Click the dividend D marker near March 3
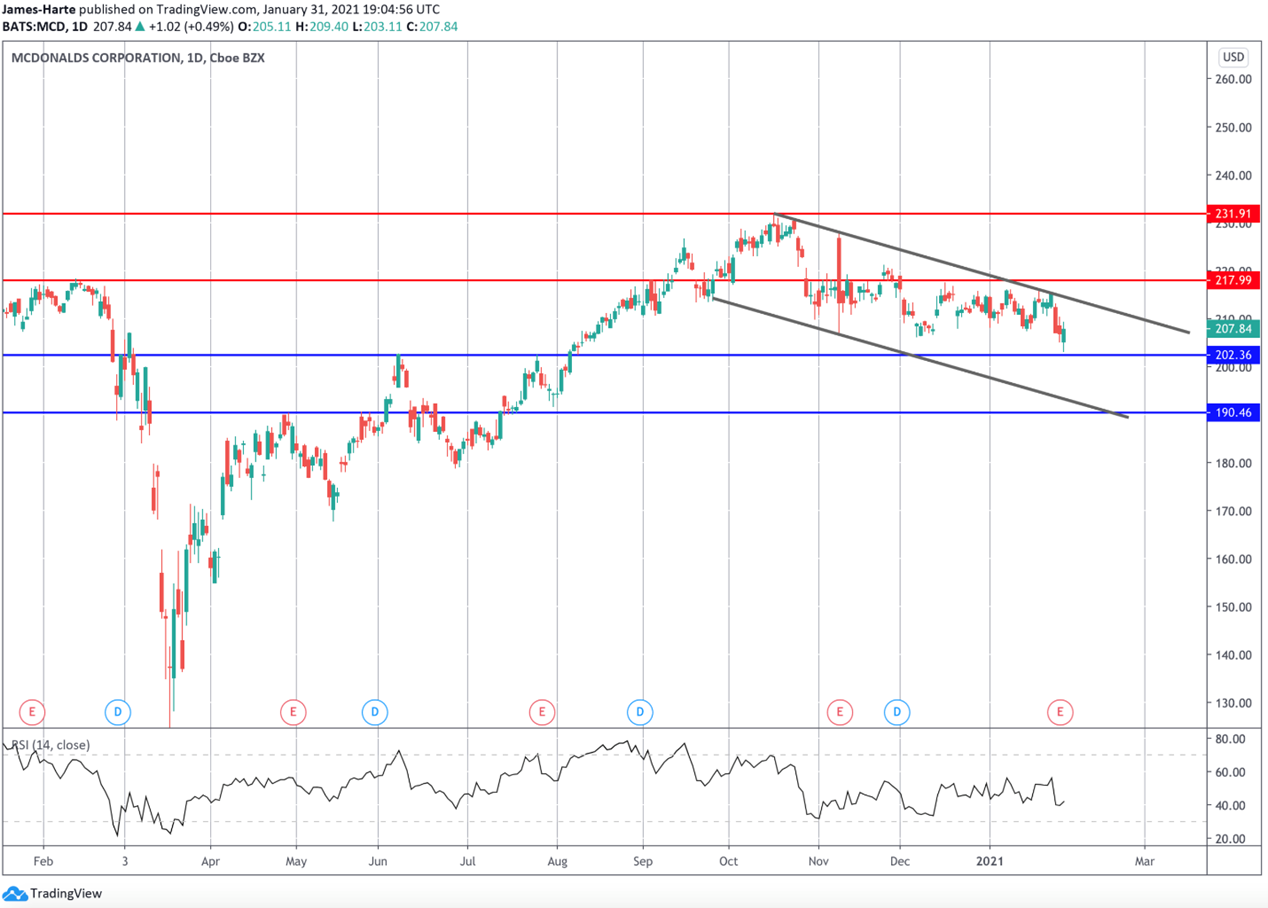This screenshot has height=908, width=1268. (x=118, y=712)
